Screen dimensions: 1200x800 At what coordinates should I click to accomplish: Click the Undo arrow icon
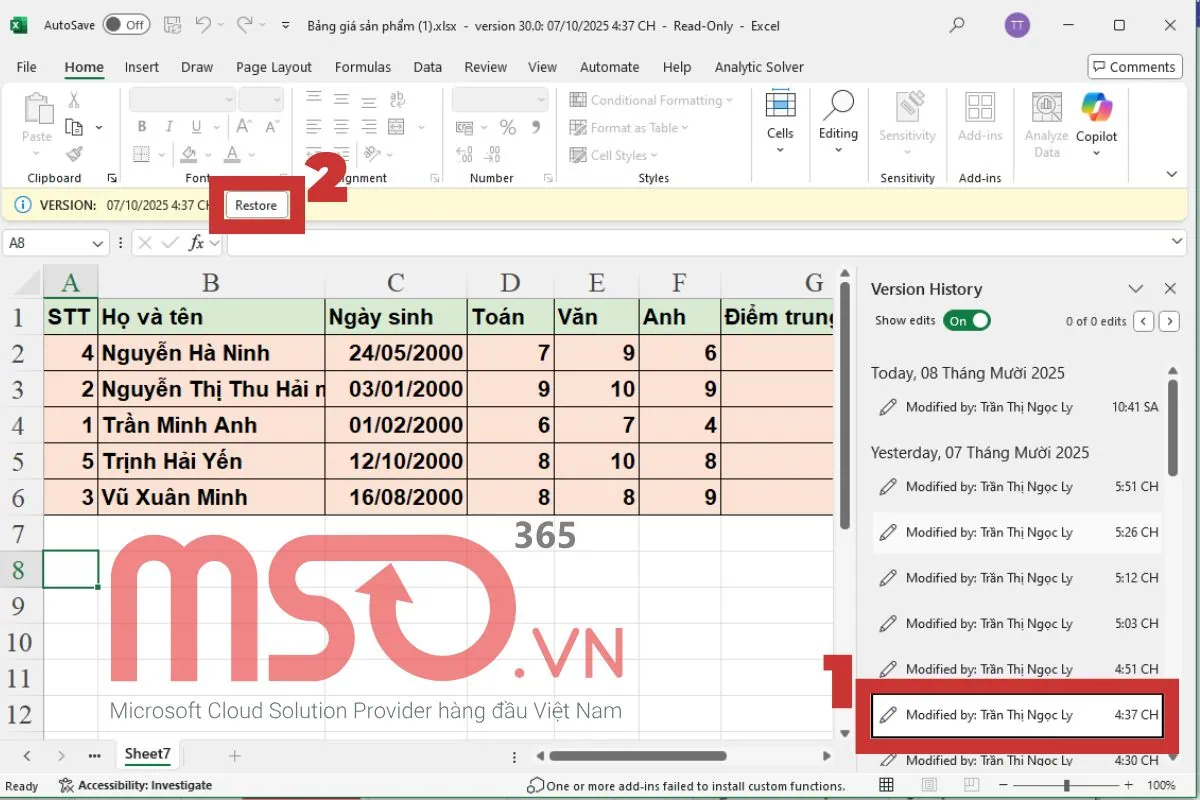point(205,25)
